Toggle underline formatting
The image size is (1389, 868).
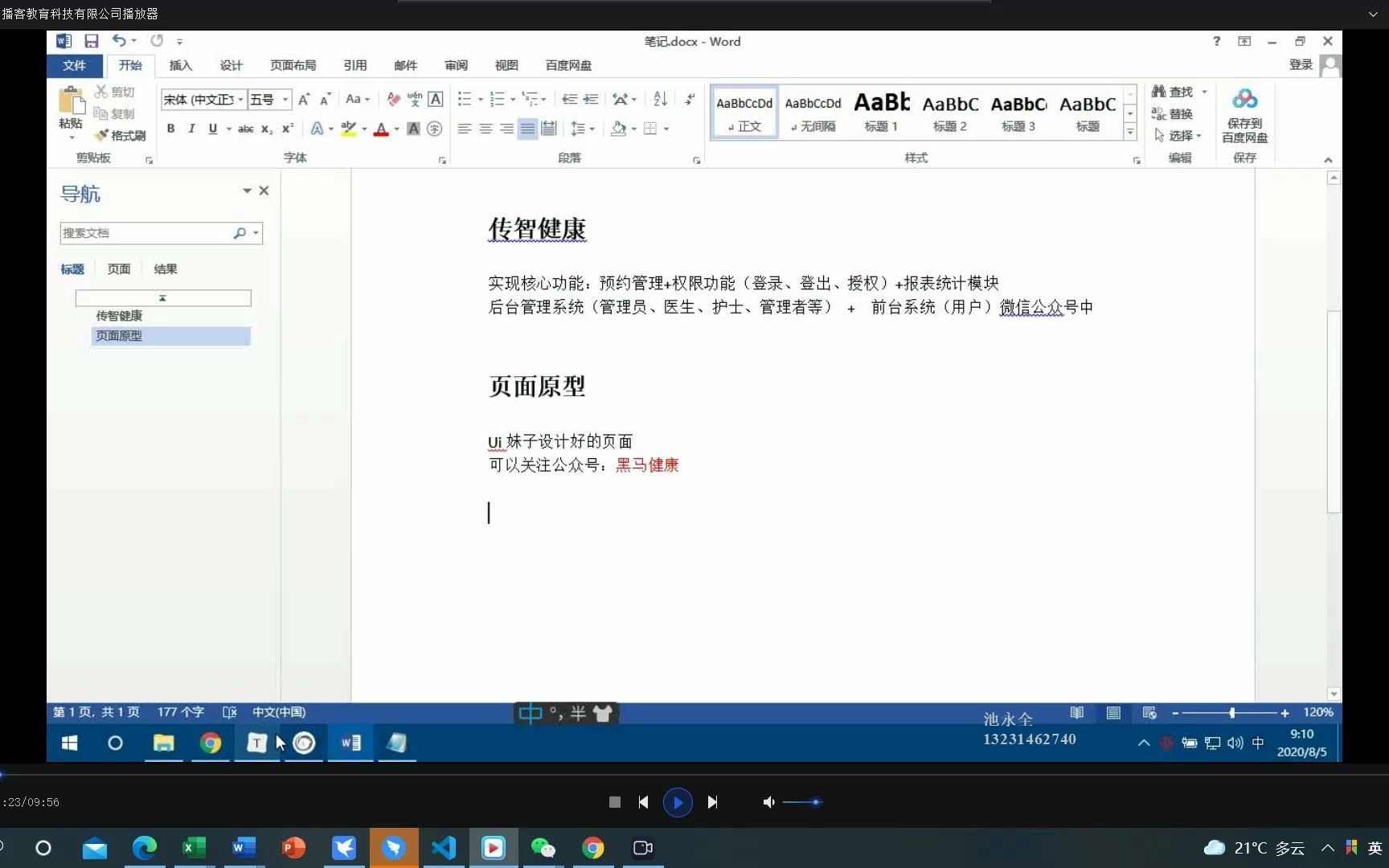(x=212, y=129)
